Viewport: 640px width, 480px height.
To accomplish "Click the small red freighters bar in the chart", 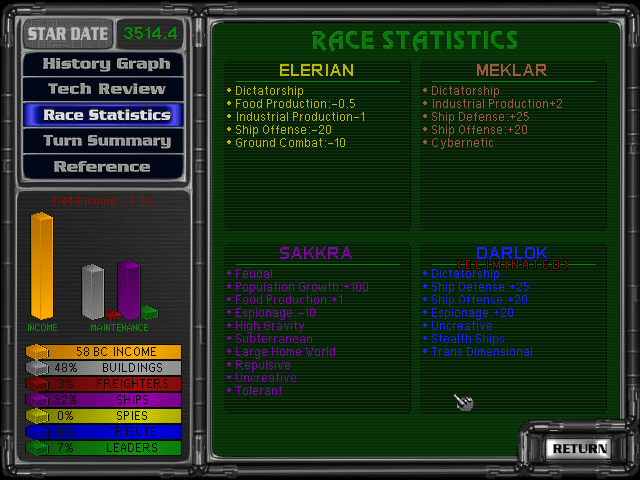I will click(x=113, y=314).
